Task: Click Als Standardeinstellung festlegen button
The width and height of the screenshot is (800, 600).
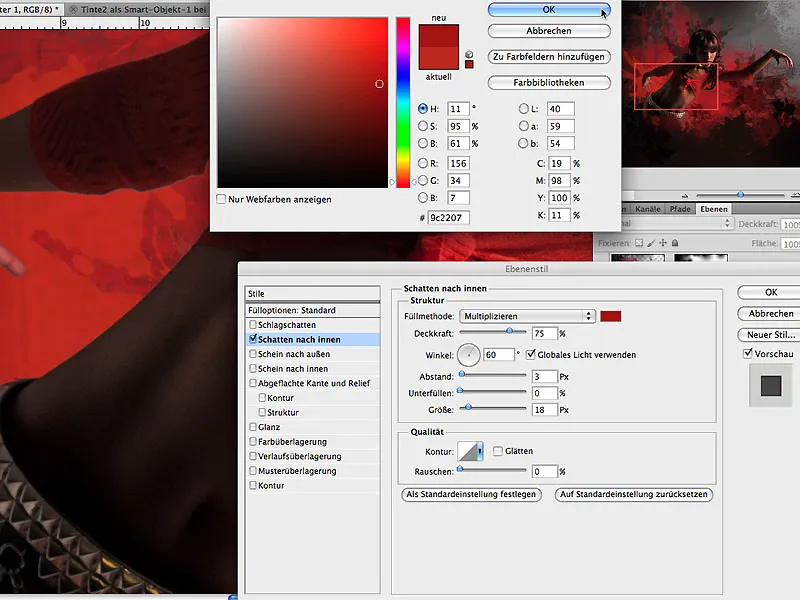Action: 471,494
